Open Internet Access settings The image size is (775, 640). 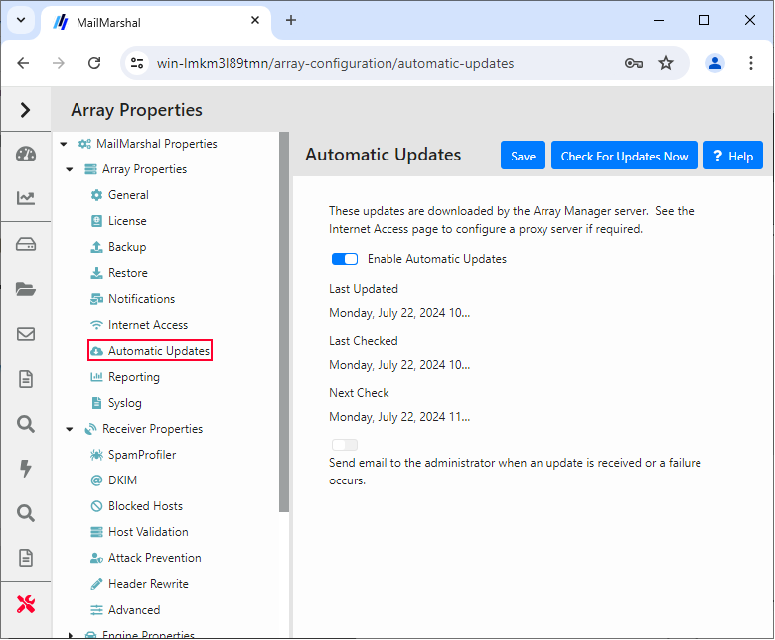[148, 325]
